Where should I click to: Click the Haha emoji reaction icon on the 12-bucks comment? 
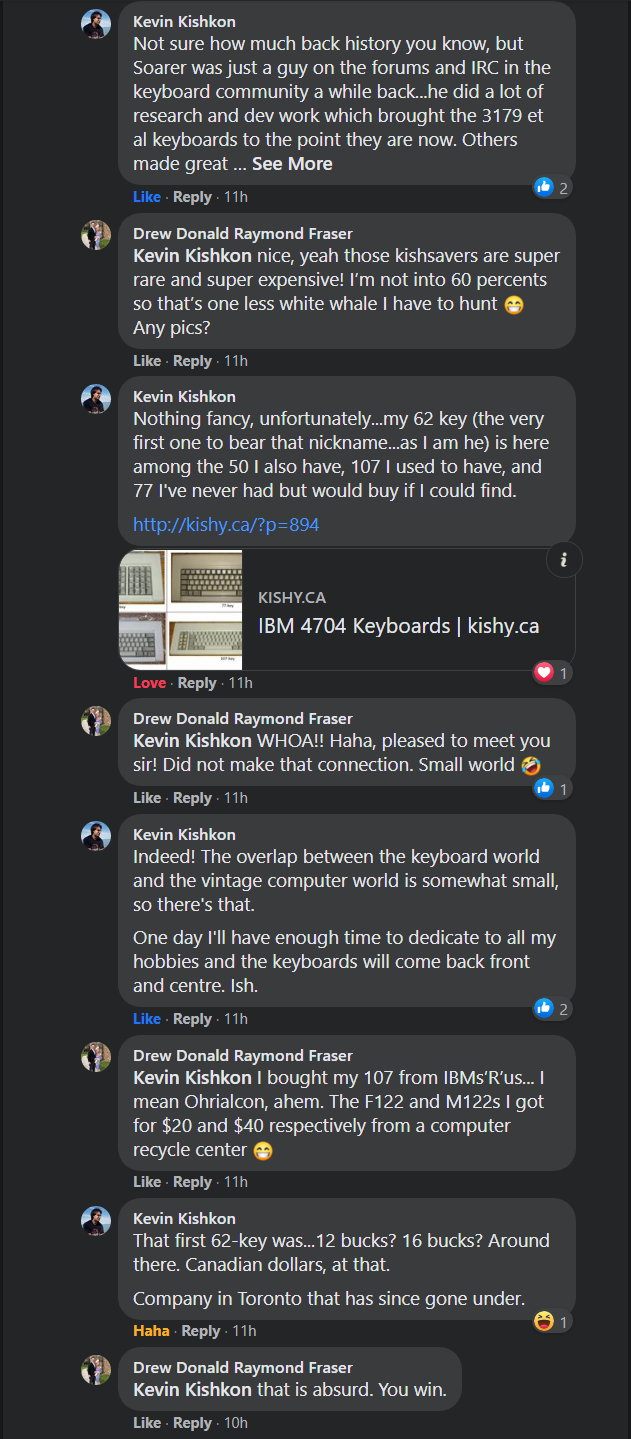[x=543, y=1320]
